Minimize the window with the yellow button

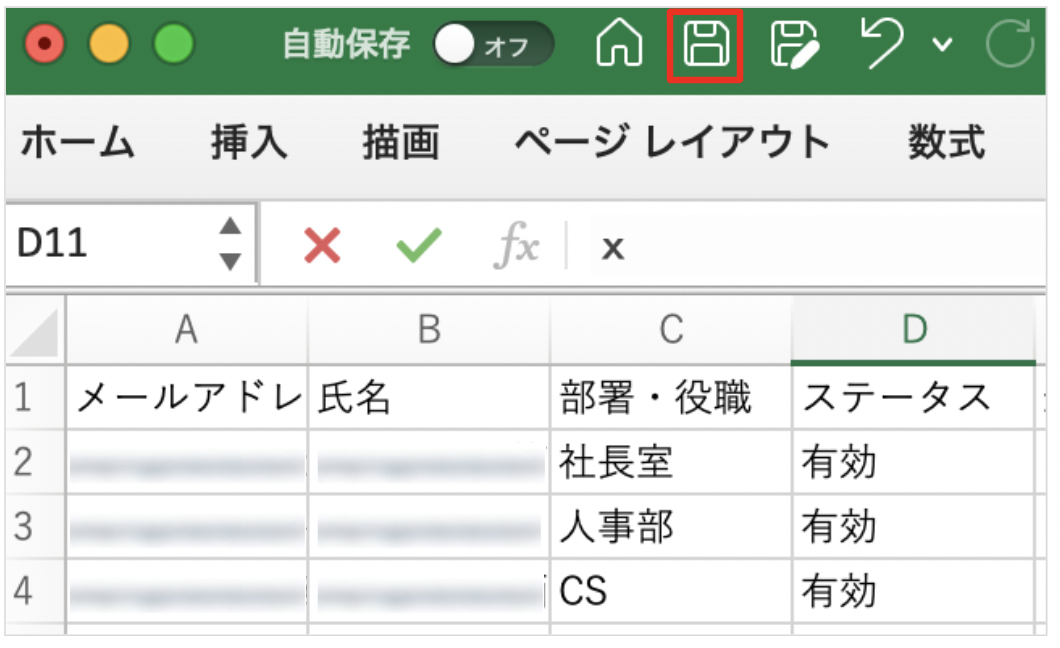[110, 44]
